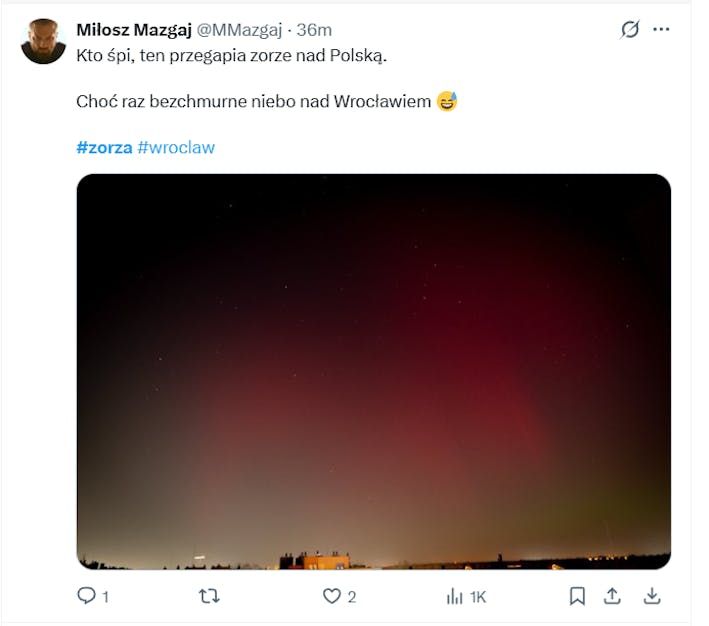Open view analytics bar chart icon
Image resolution: width=709 pixels, height=626 pixels.
[x=455, y=596]
